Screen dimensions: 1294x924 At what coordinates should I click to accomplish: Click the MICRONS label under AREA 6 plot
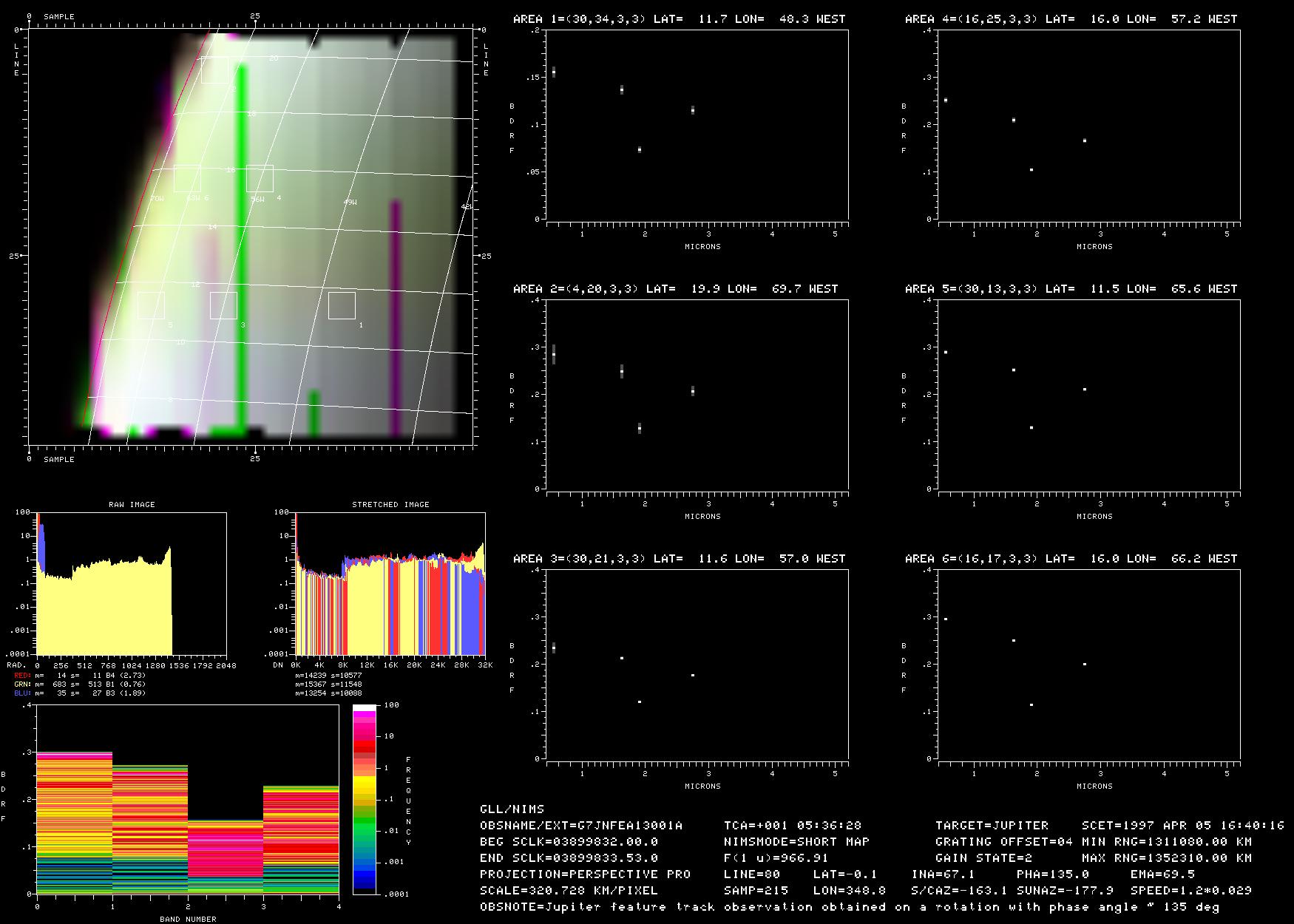point(1094,786)
